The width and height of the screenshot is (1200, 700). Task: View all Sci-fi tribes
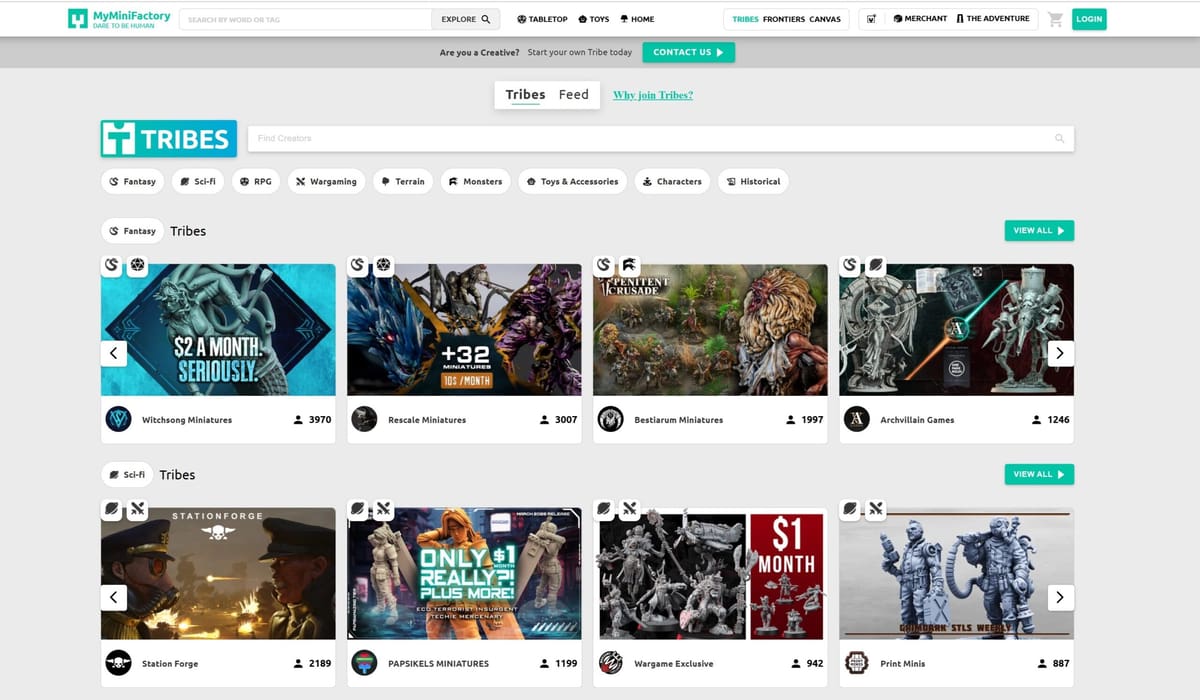[x=1039, y=474]
